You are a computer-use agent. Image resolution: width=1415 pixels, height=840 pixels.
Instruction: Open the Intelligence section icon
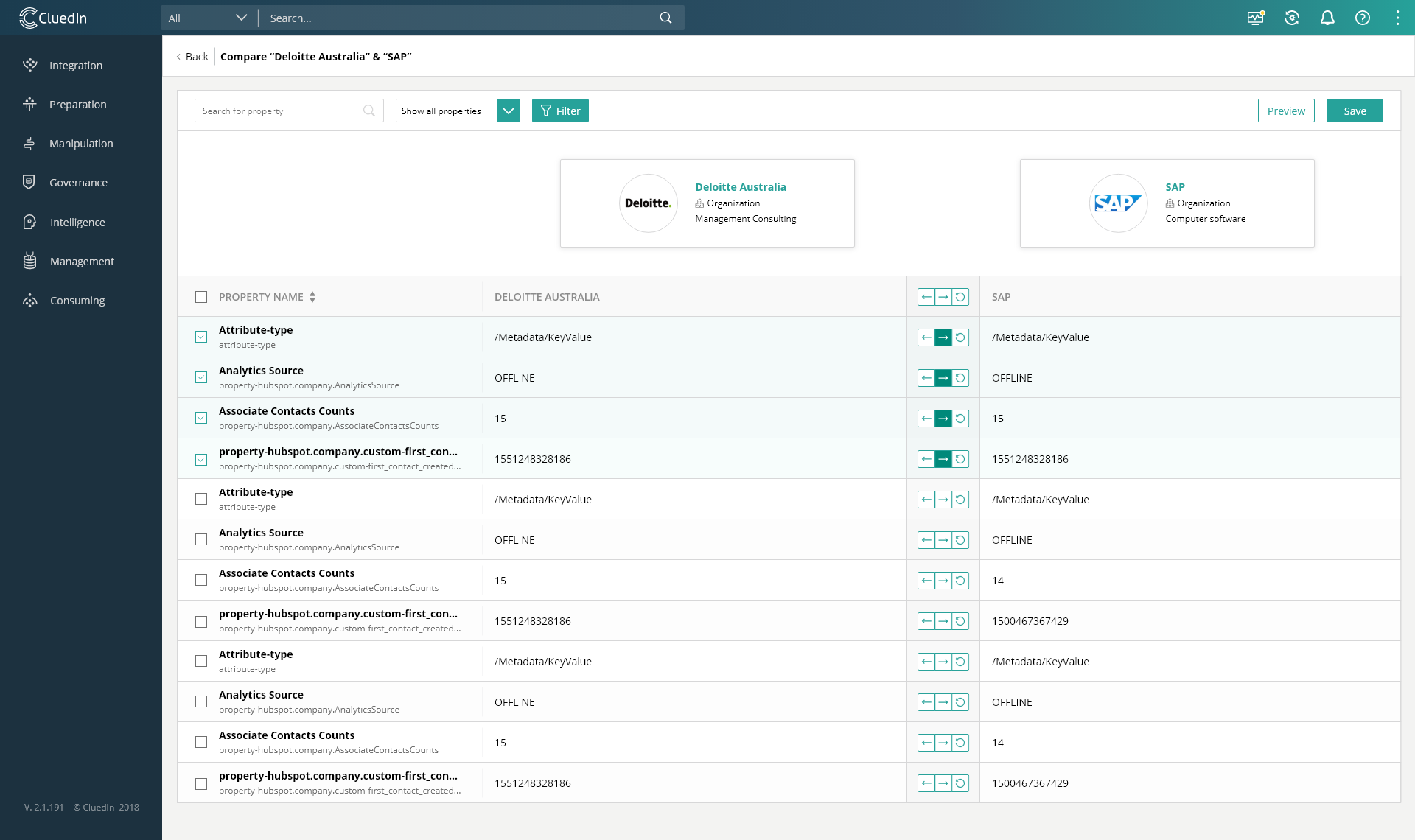pyautogui.click(x=29, y=222)
